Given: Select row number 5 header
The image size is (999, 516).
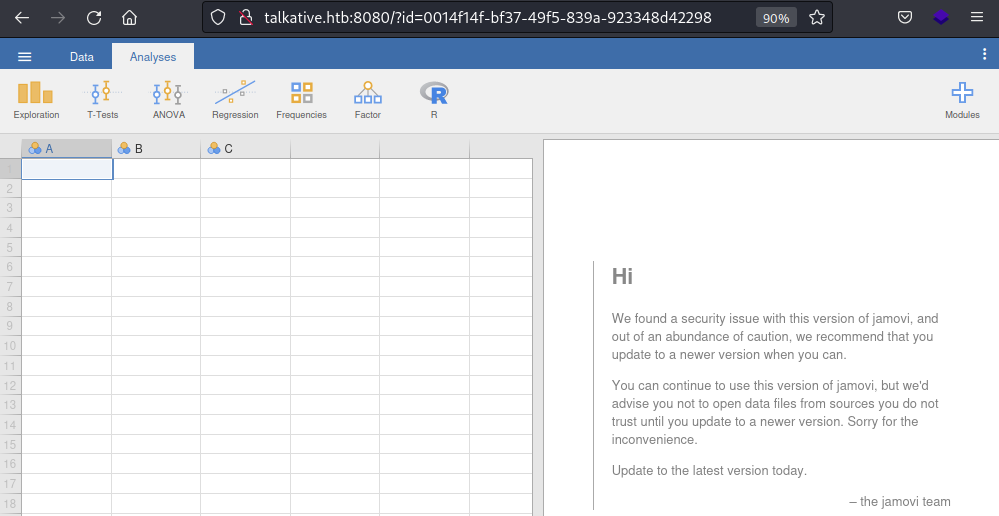Looking at the screenshot, I should pyautogui.click(x=10, y=247).
